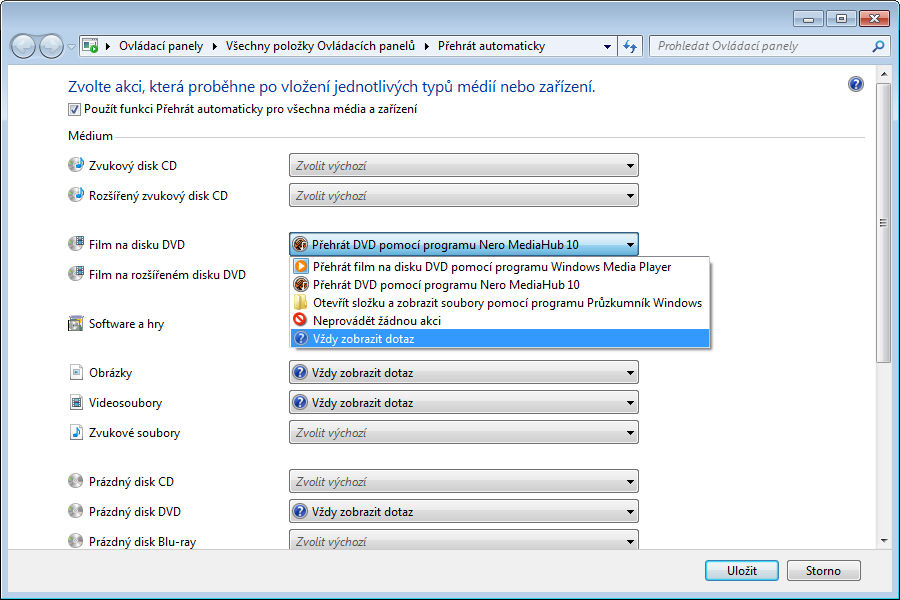Click the Software a hry icon

coord(75,324)
